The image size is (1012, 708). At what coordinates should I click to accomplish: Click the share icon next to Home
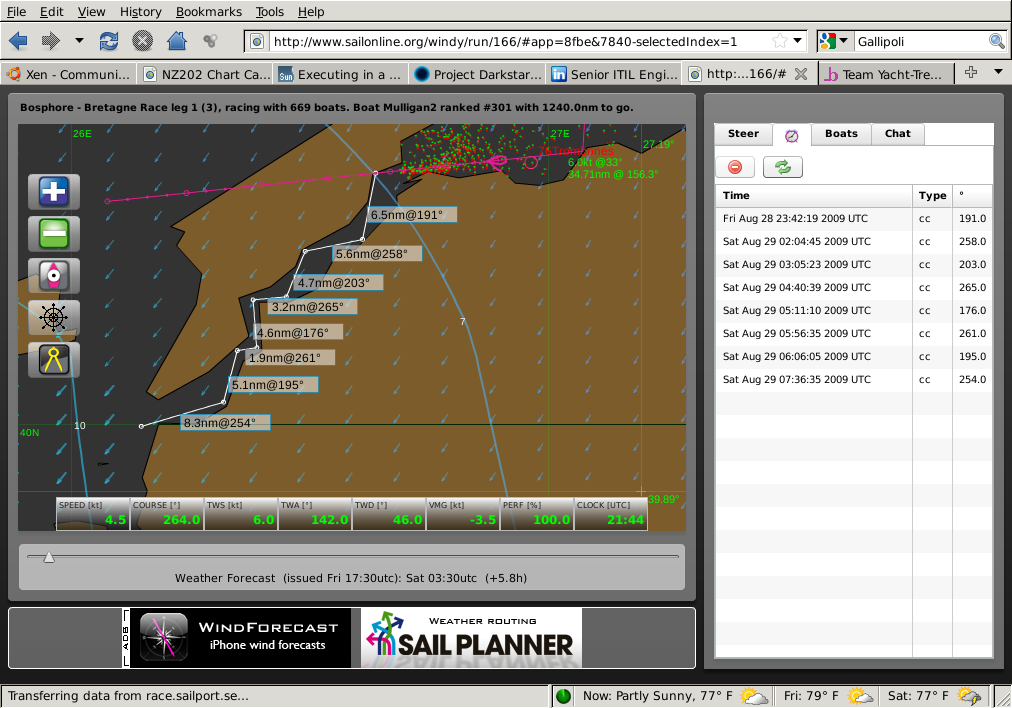(210, 41)
